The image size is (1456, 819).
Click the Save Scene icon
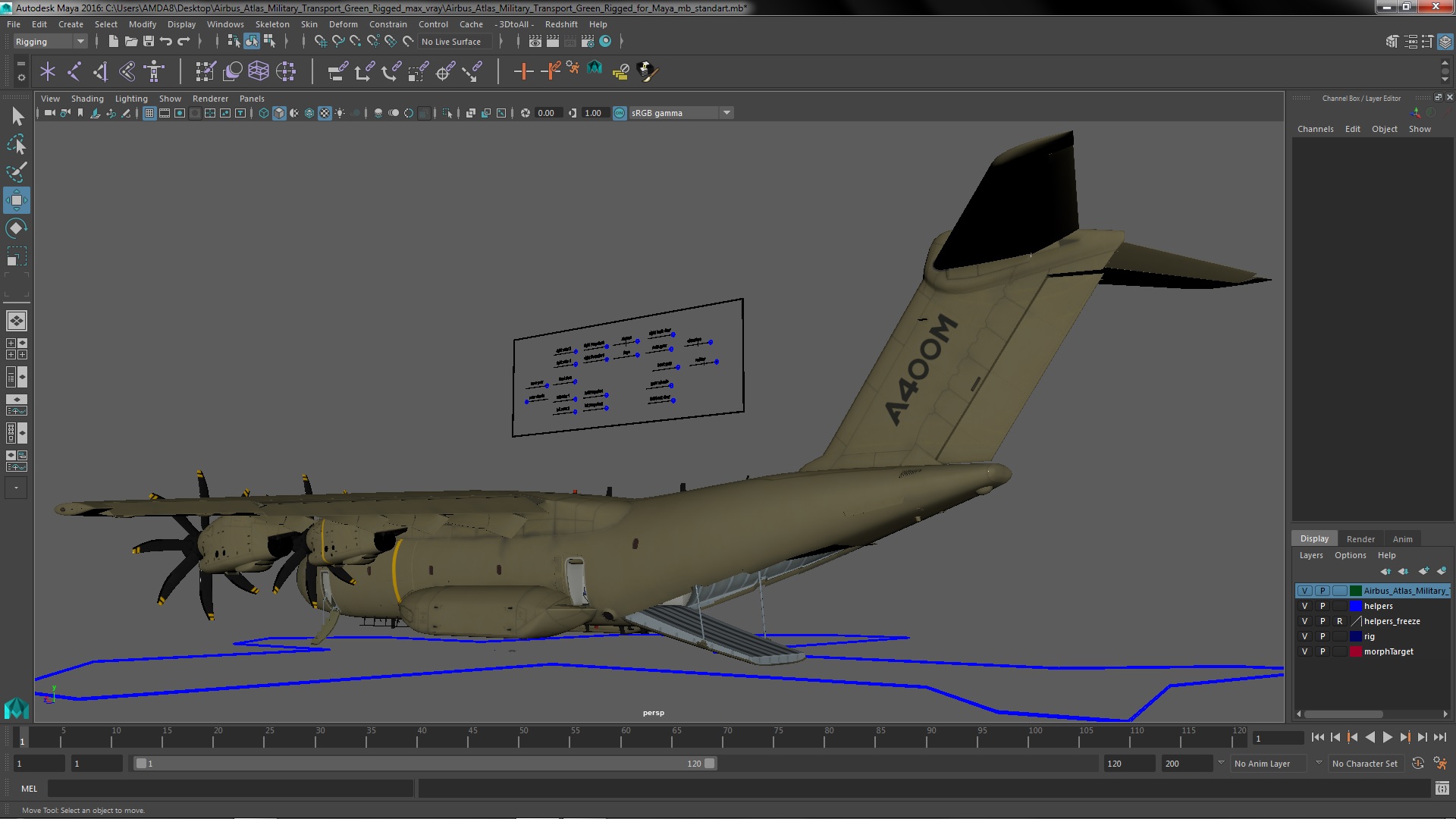pyautogui.click(x=149, y=41)
